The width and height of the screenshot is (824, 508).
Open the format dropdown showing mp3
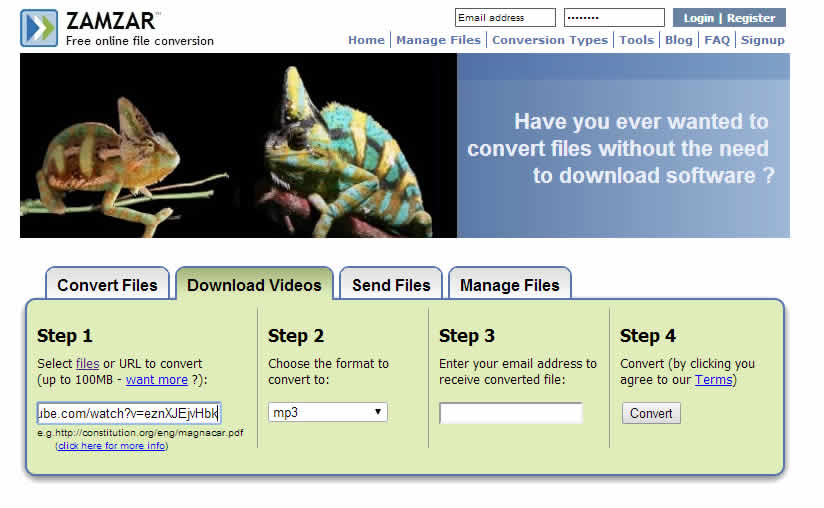pyautogui.click(x=328, y=412)
